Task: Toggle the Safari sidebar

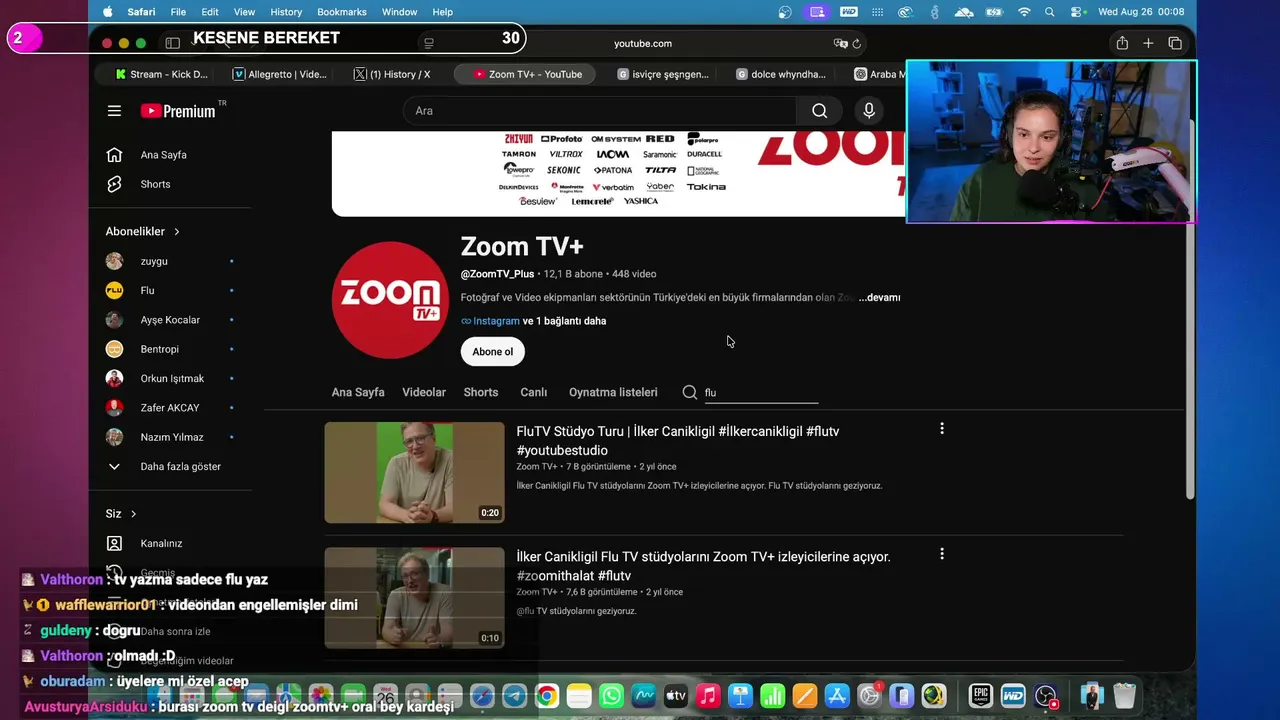Action: 172,43
